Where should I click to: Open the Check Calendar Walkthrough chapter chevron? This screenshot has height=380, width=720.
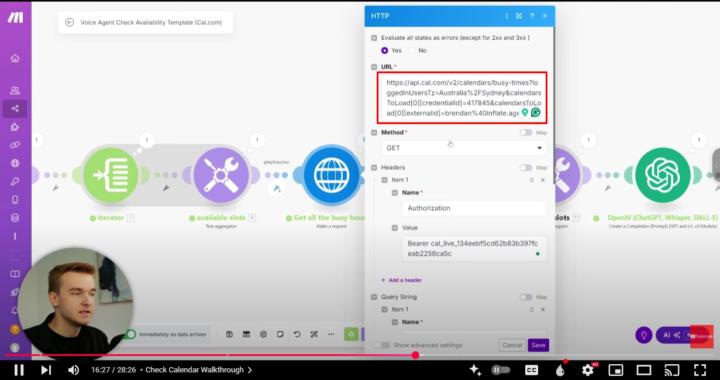pos(250,370)
